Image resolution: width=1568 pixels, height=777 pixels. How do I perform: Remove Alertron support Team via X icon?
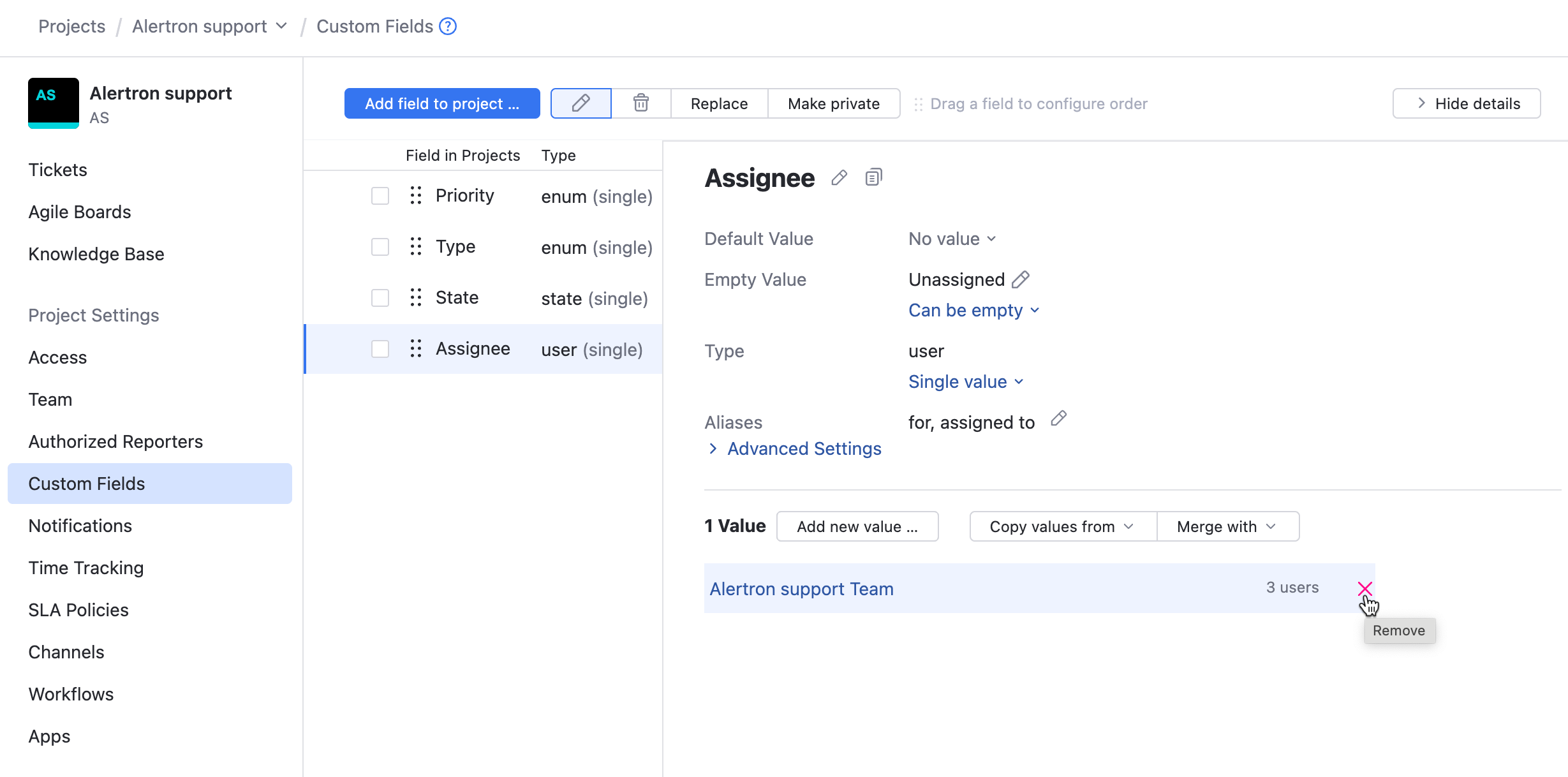point(1365,588)
